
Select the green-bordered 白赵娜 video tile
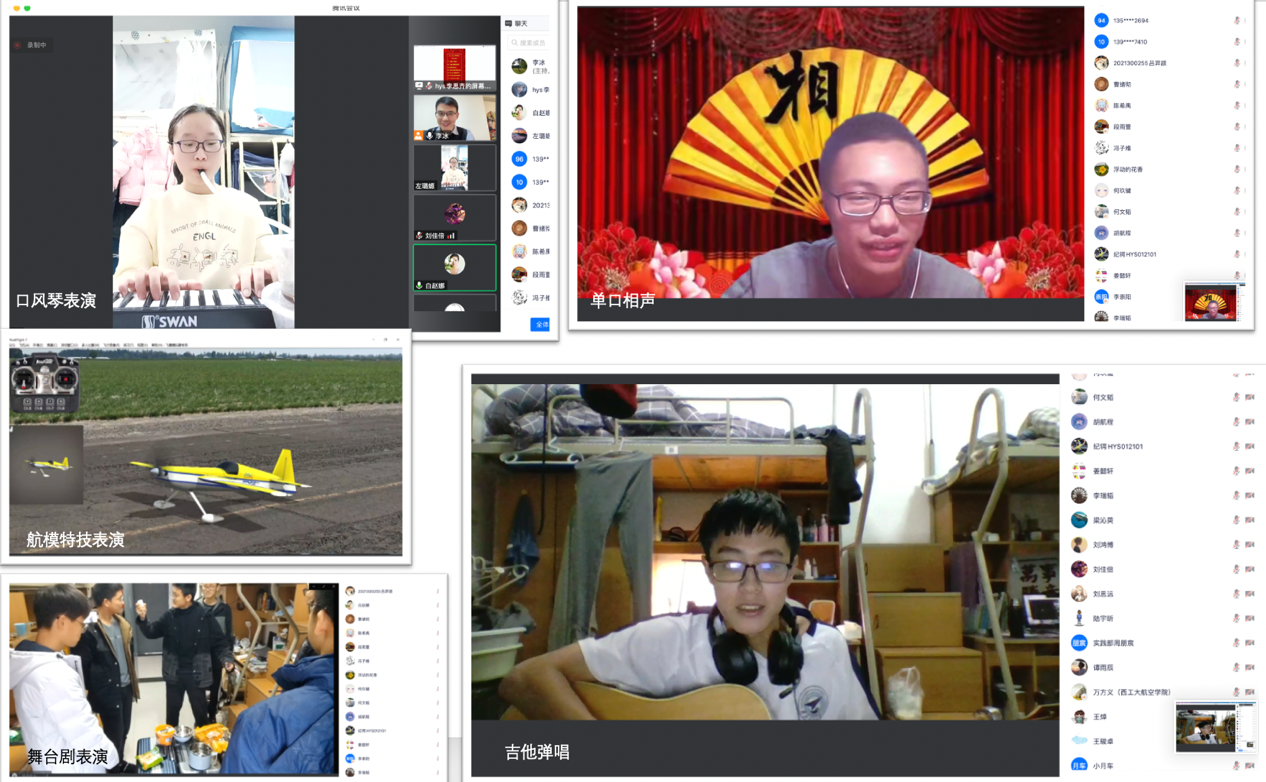tap(454, 268)
